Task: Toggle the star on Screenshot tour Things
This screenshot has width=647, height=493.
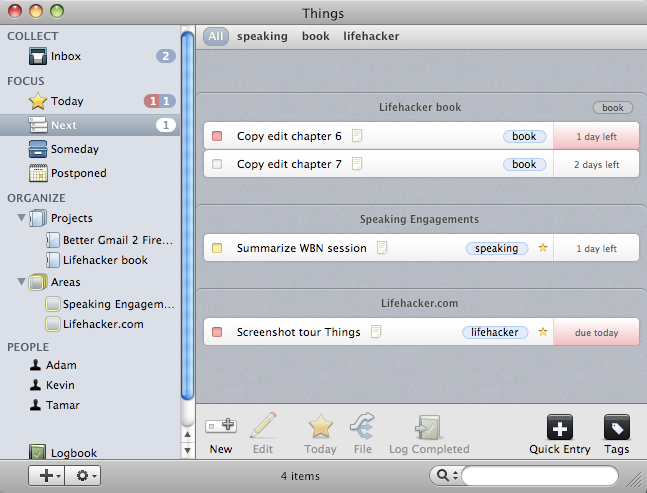Action: click(543, 332)
